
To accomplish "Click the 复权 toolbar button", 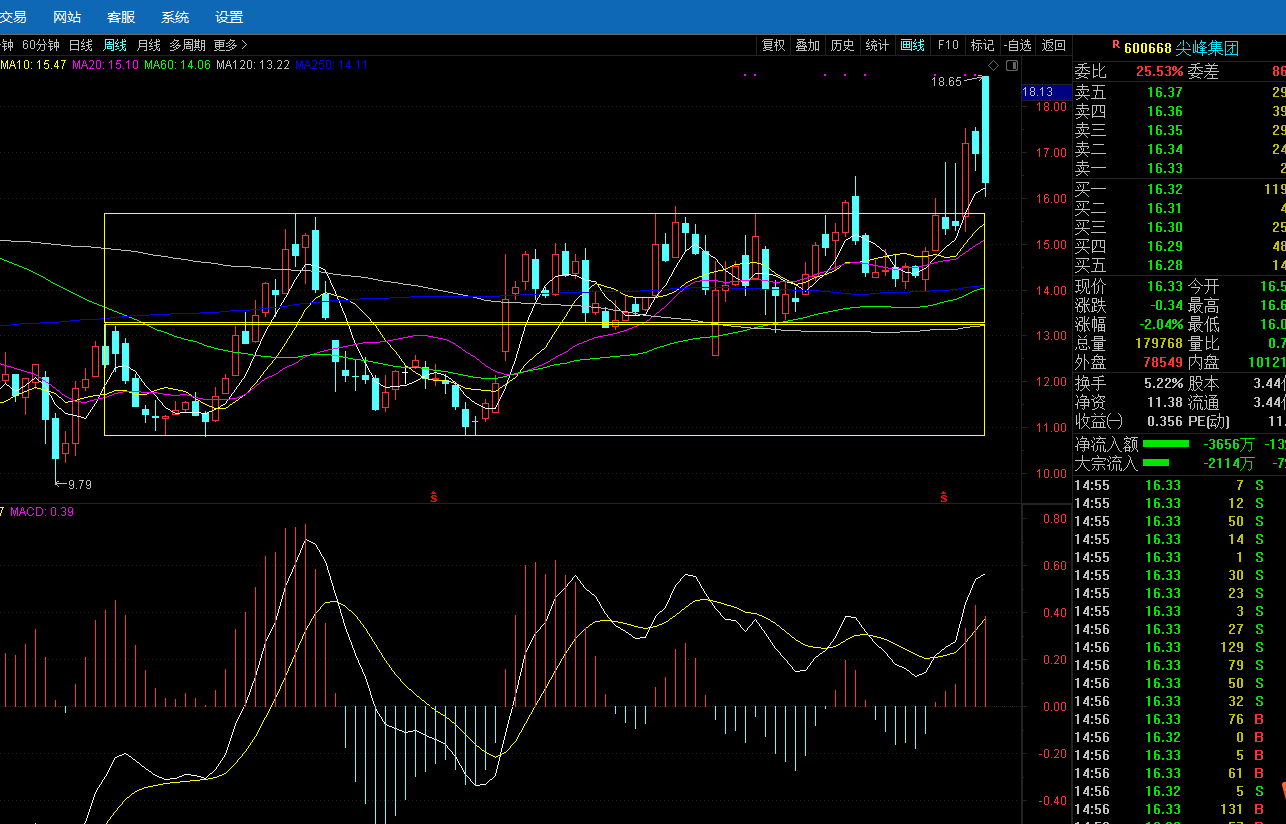I will tap(774, 45).
